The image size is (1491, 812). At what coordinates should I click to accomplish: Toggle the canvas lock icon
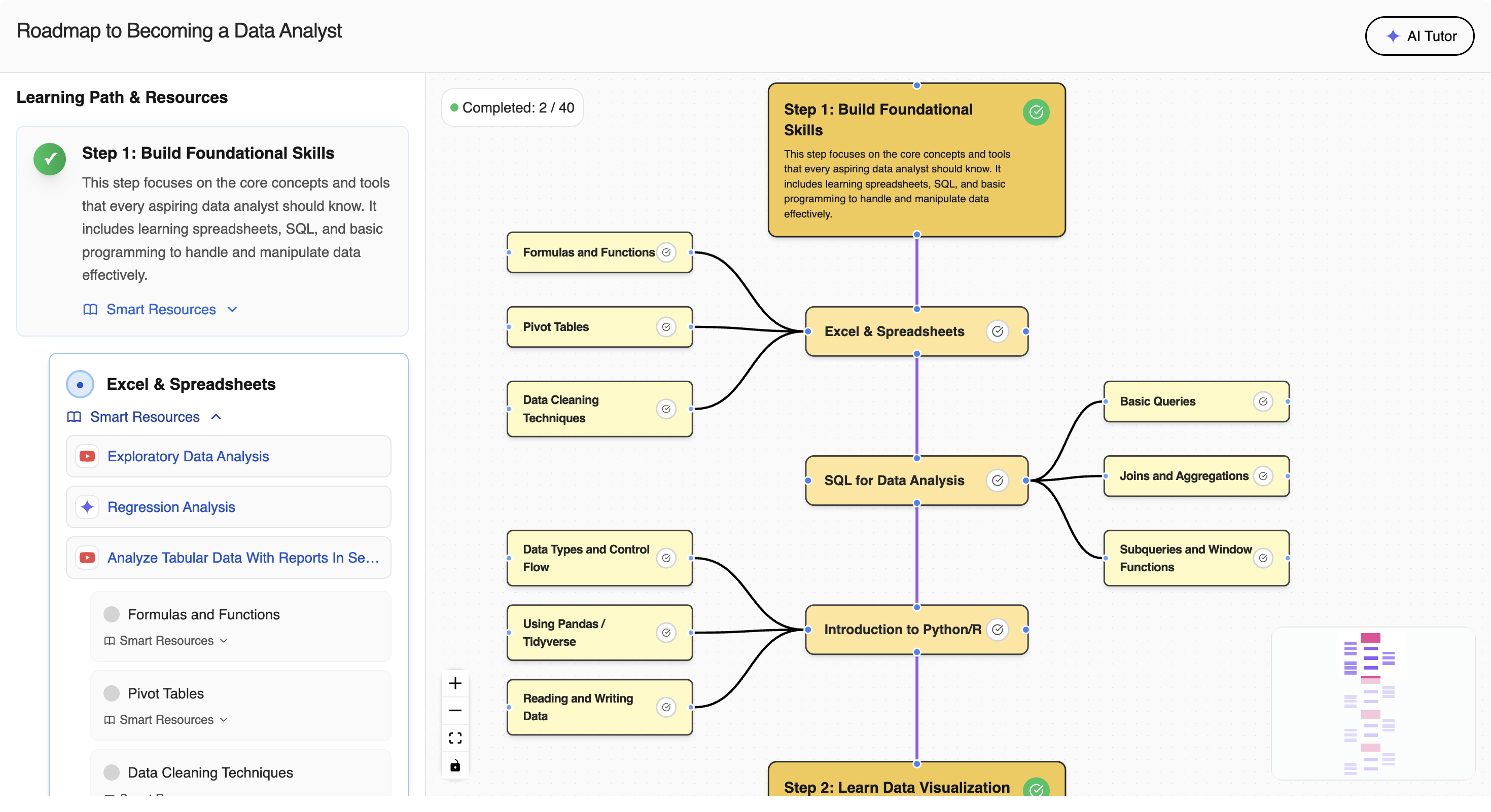tap(455, 765)
